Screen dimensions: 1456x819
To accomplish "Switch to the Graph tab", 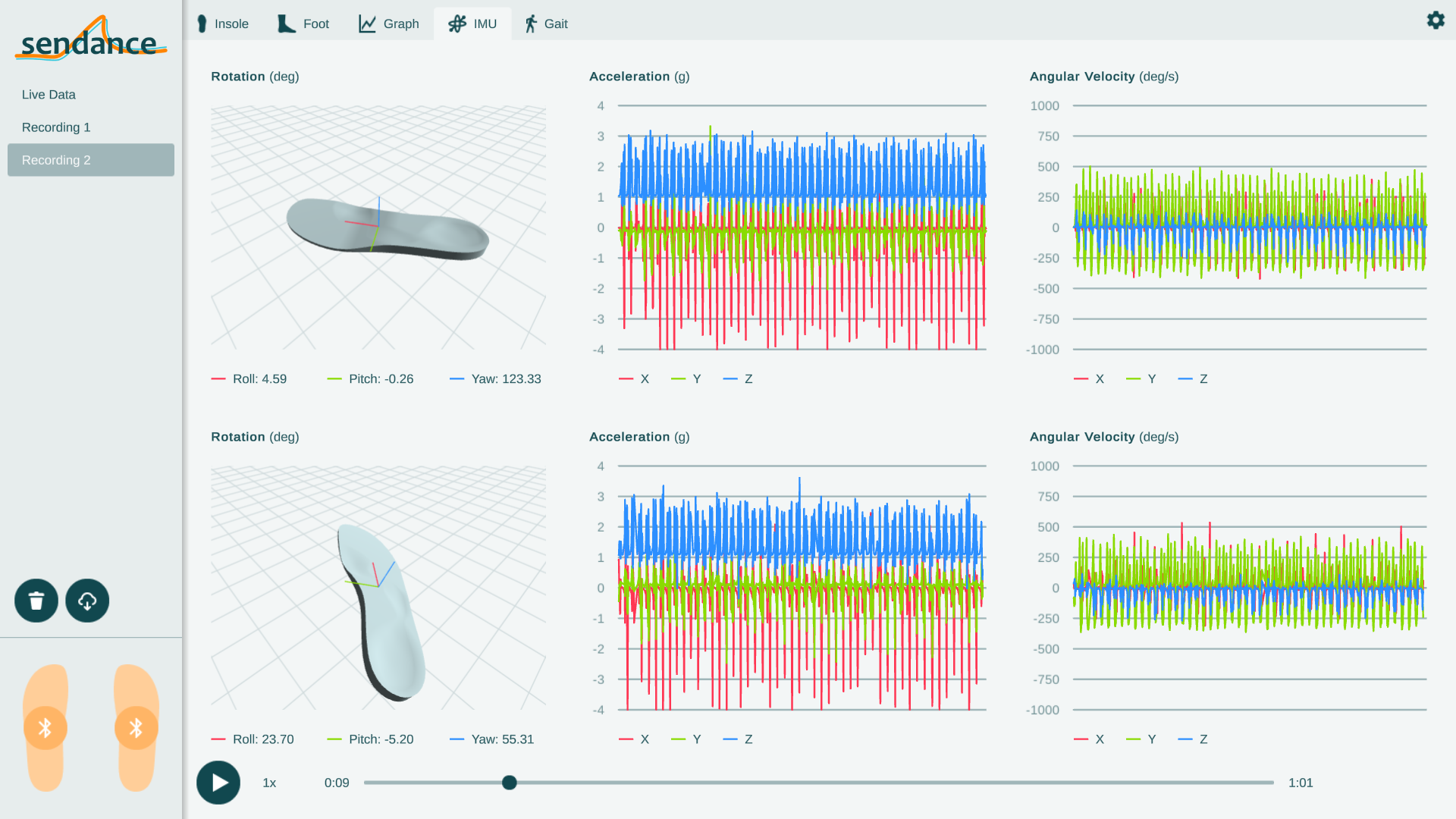I will pyautogui.click(x=388, y=24).
